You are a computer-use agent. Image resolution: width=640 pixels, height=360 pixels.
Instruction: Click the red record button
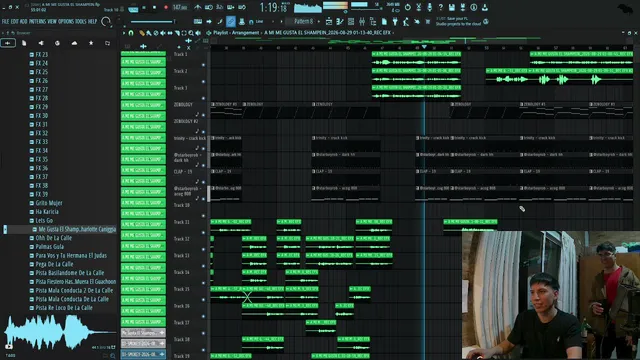click(x=166, y=8)
